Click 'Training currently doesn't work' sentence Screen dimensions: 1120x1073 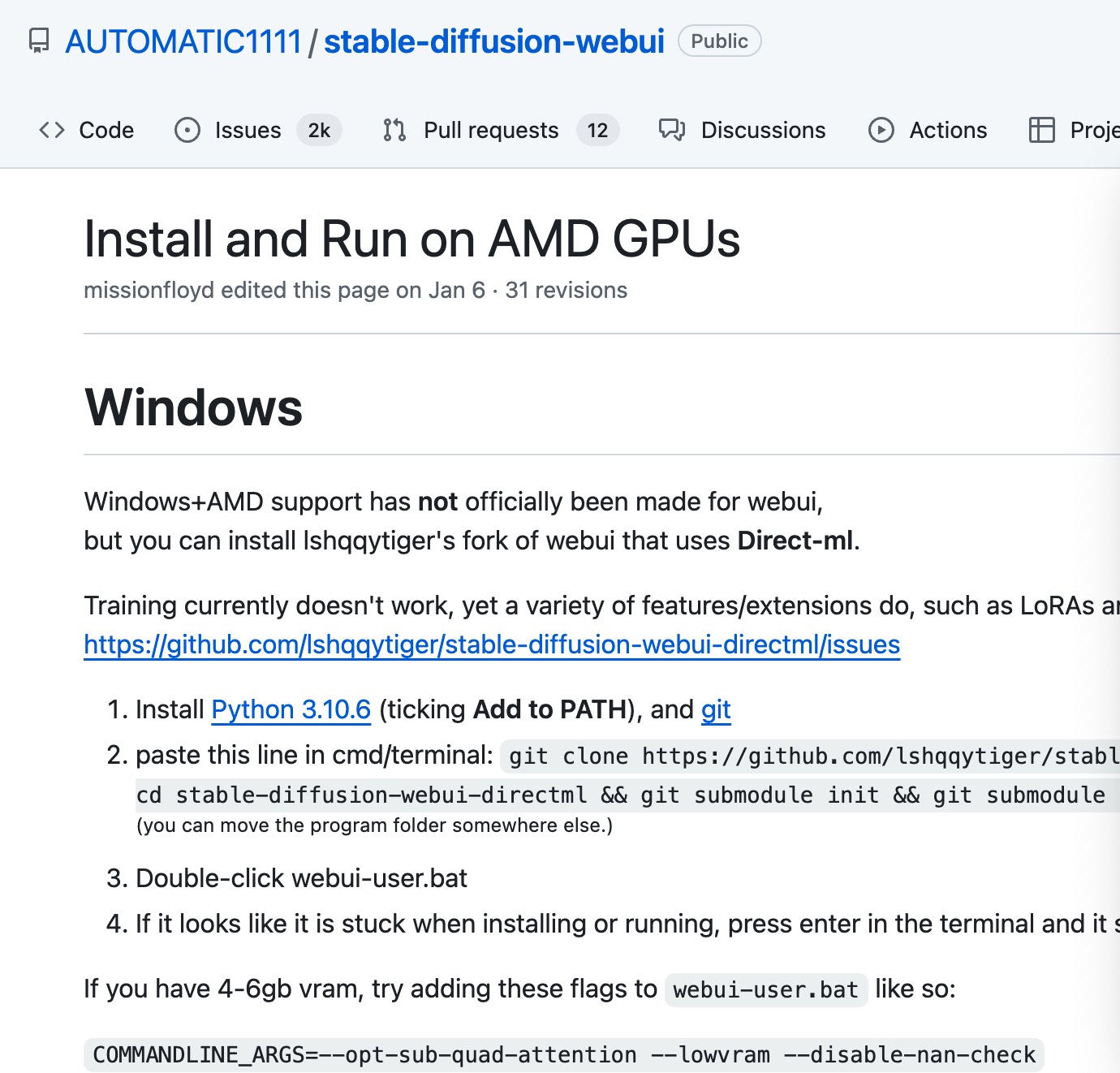coord(601,605)
